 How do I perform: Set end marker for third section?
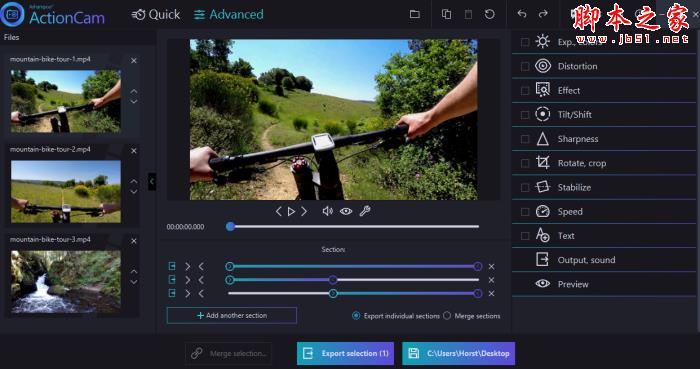pyautogui.click(x=201, y=293)
